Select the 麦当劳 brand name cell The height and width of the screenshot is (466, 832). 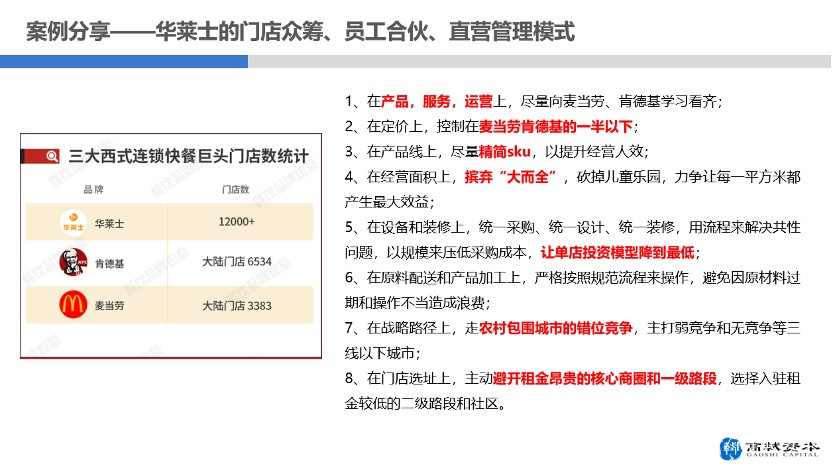coord(109,306)
